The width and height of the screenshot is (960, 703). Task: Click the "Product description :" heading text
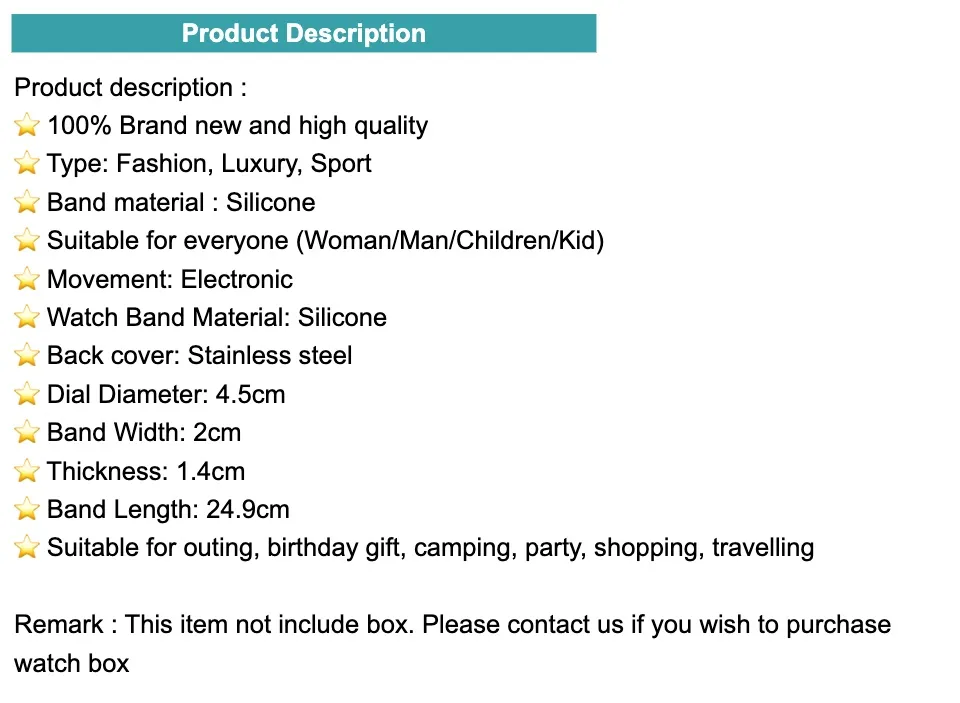tap(130, 88)
